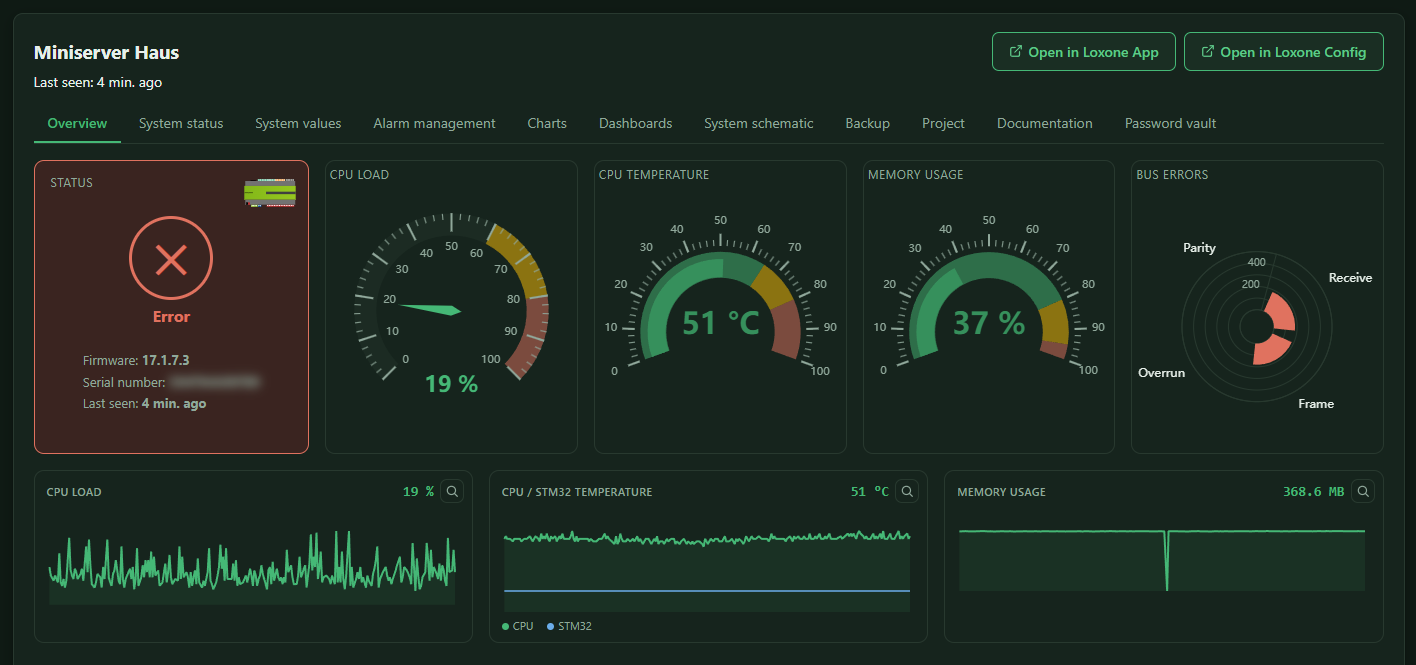
Task: Click the Miniserver Haus title
Action: (x=107, y=52)
